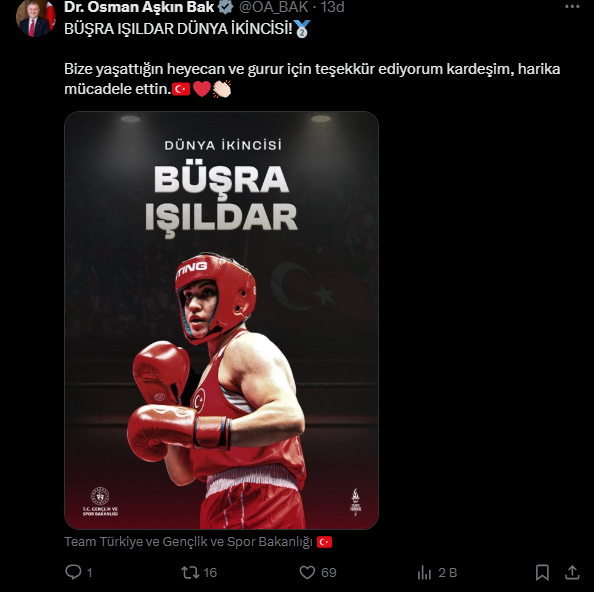Click the like count 69
The width and height of the screenshot is (594, 592).
[x=328, y=572]
